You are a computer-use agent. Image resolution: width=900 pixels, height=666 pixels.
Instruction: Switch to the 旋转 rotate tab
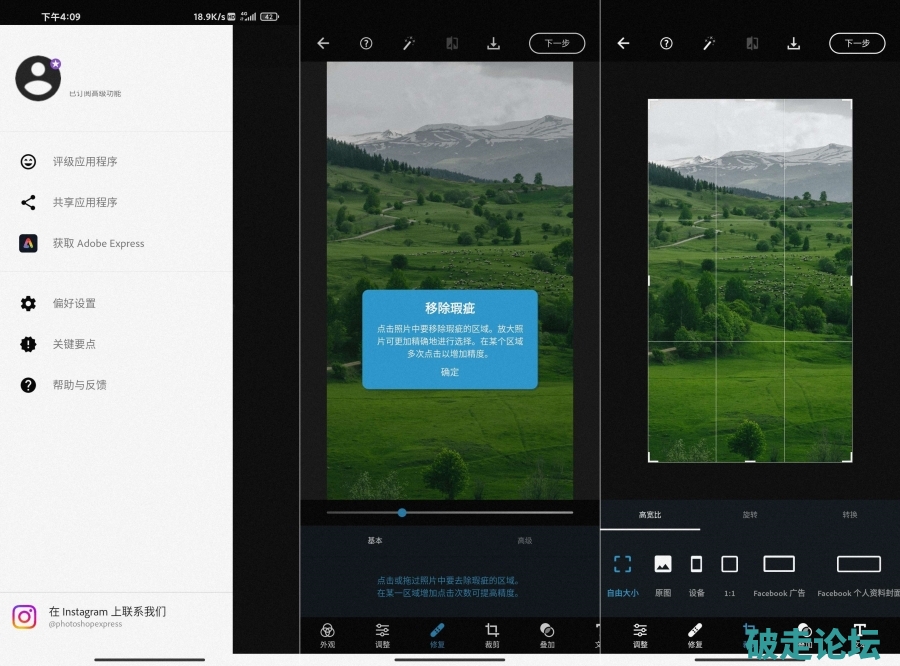(750, 515)
